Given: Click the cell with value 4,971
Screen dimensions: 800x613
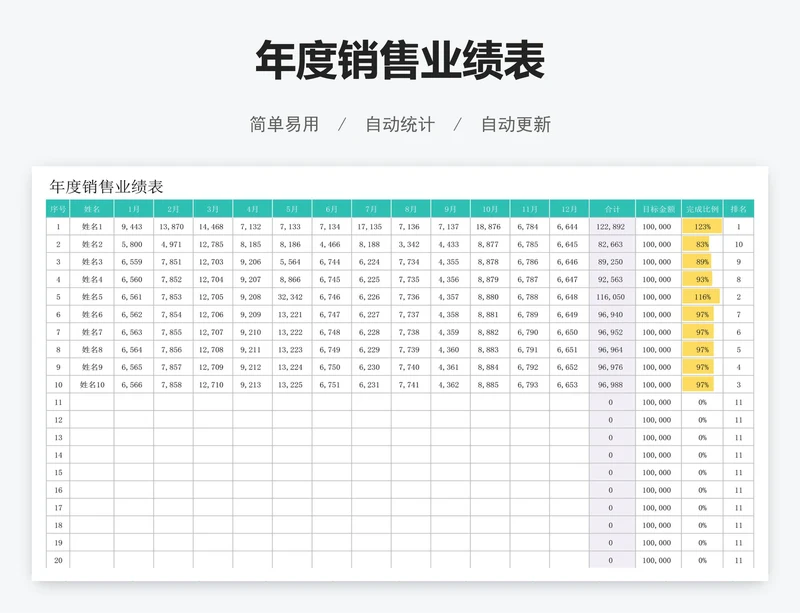Looking at the screenshot, I should click(171, 244).
